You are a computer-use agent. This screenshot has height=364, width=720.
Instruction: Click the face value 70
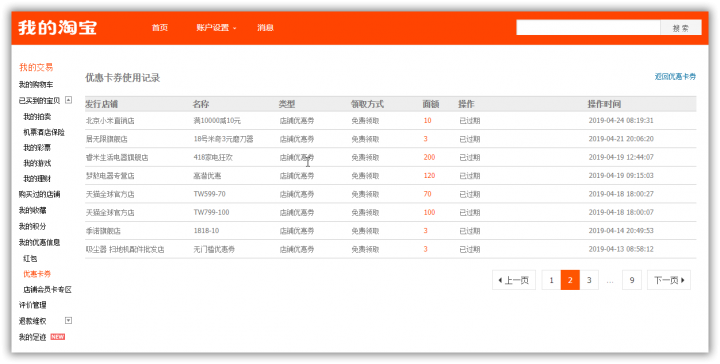[428, 194]
